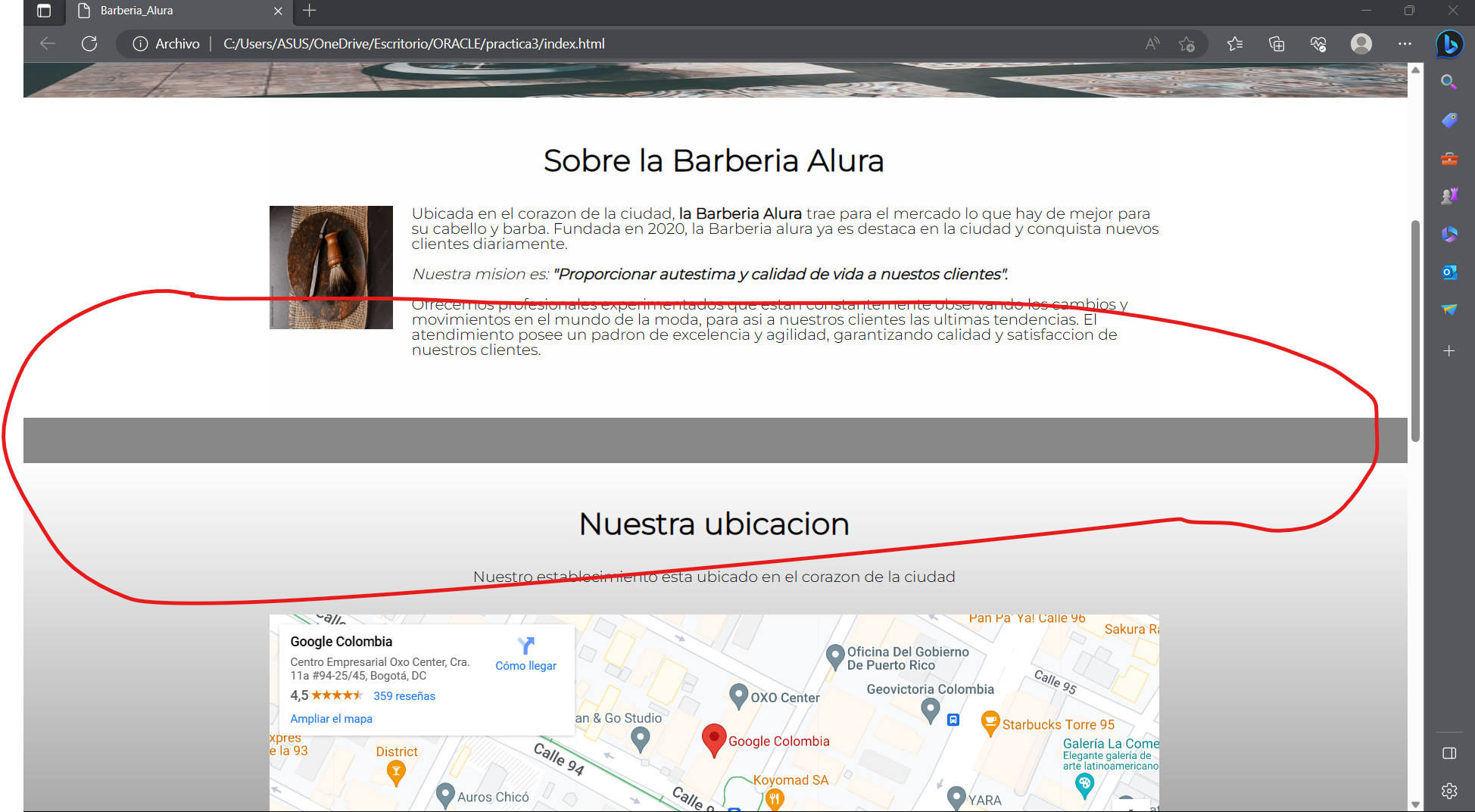The image size is (1475, 812).
Task: Click Galería La Cometa map marker
Action: click(1084, 786)
